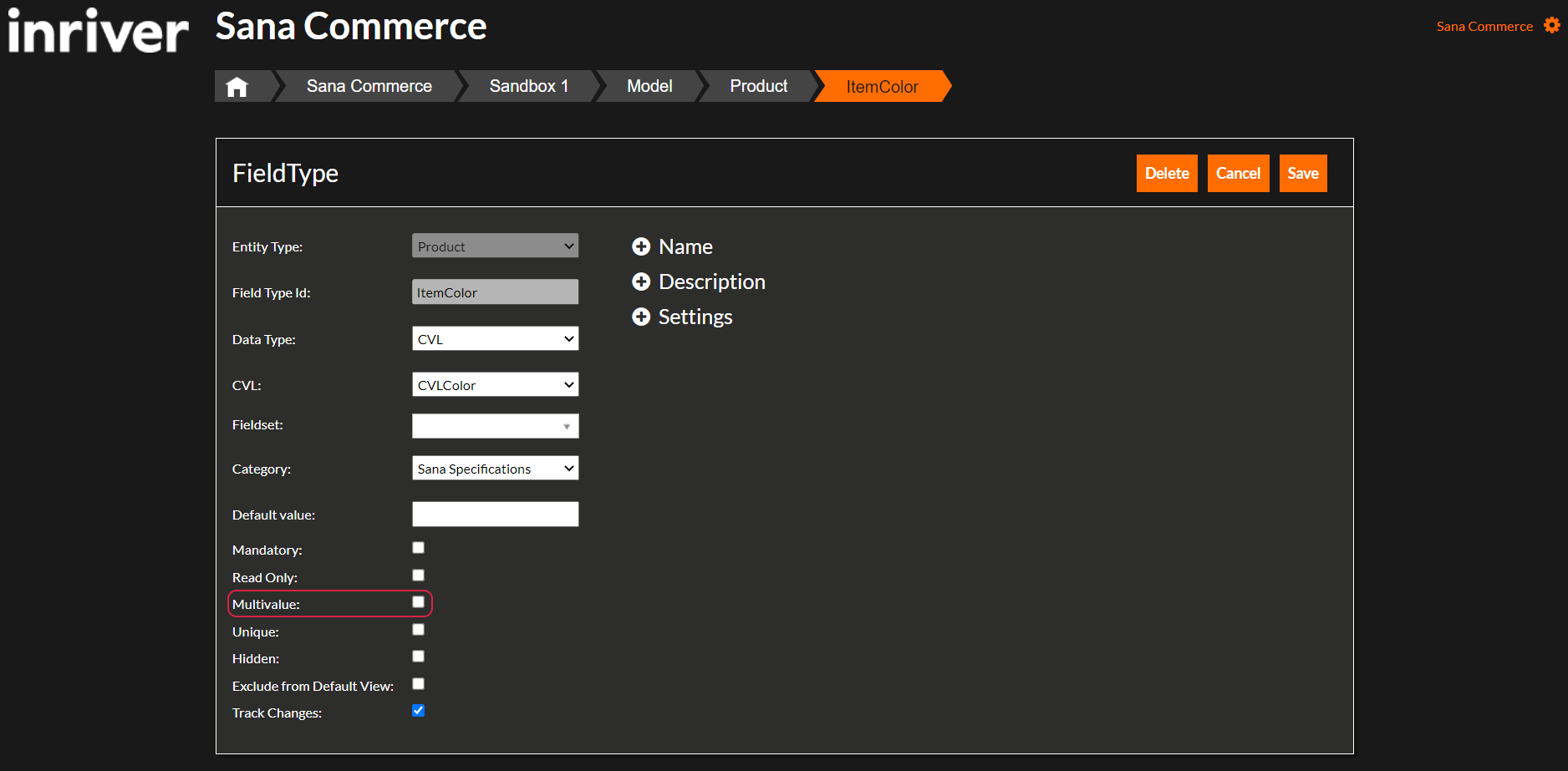
Task: Enable the Hidden checkbox
Action: [418, 657]
